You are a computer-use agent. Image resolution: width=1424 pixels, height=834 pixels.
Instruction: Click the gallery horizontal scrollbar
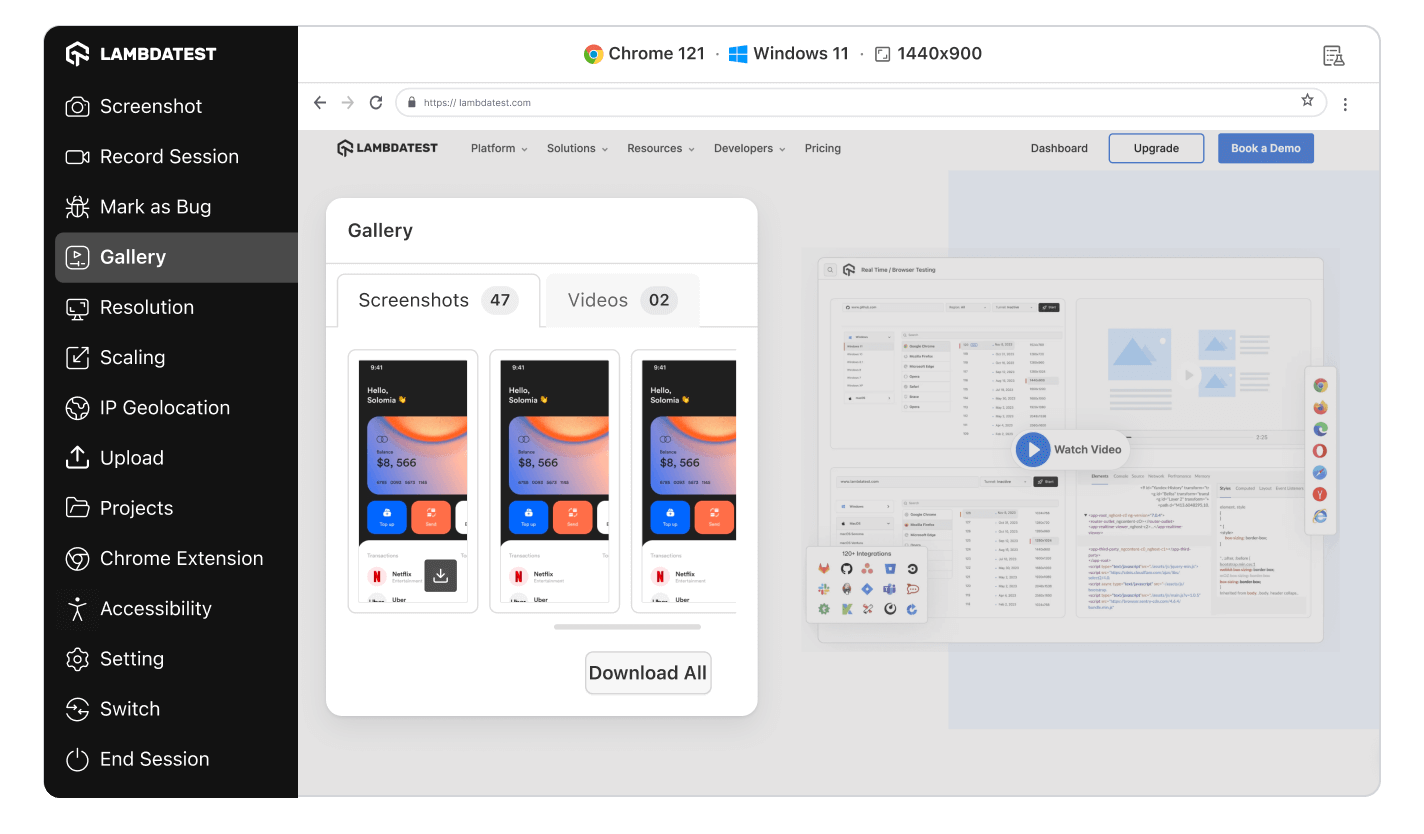pos(627,627)
